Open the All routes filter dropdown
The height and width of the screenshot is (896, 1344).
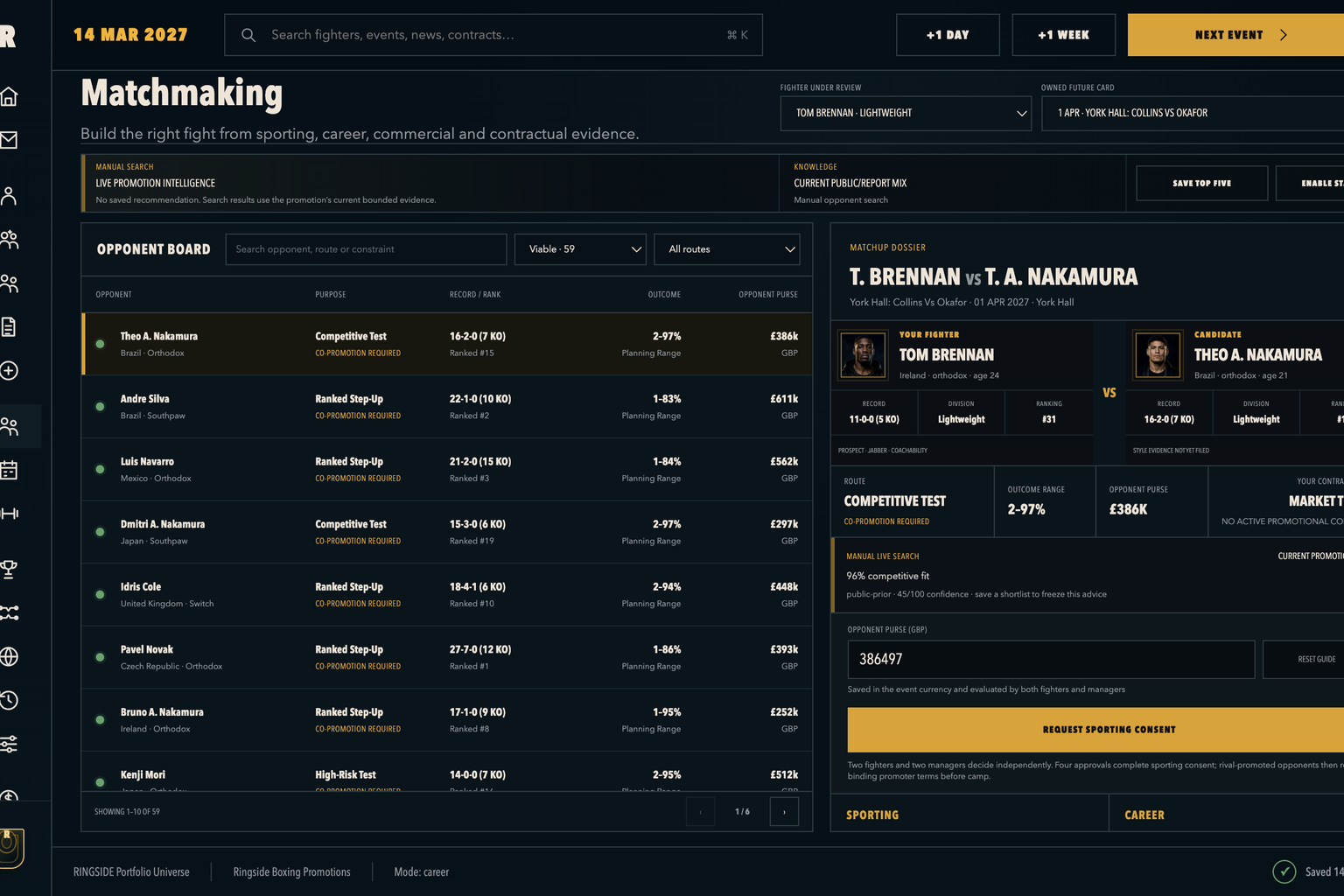[727, 249]
